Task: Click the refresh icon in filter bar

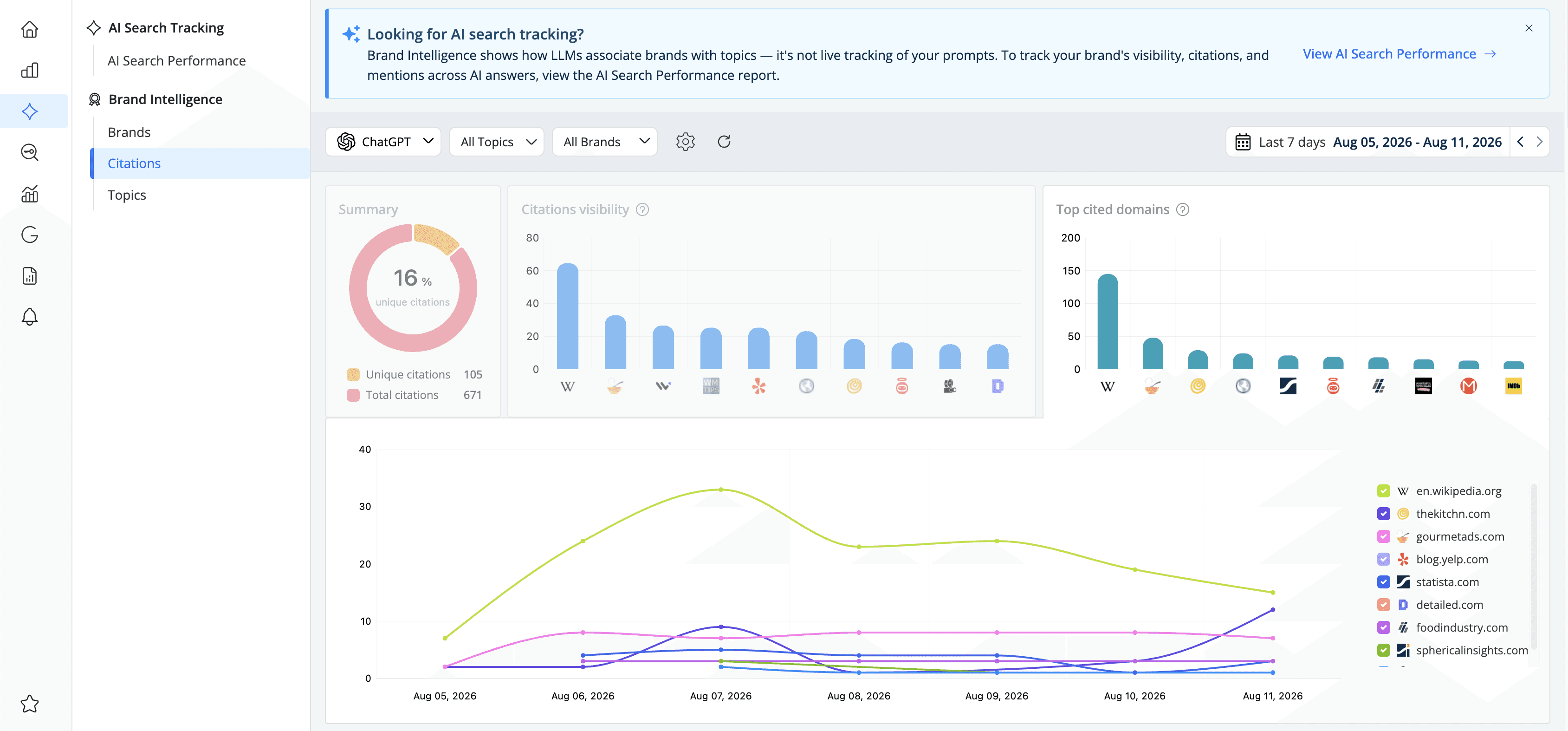Action: click(724, 141)
